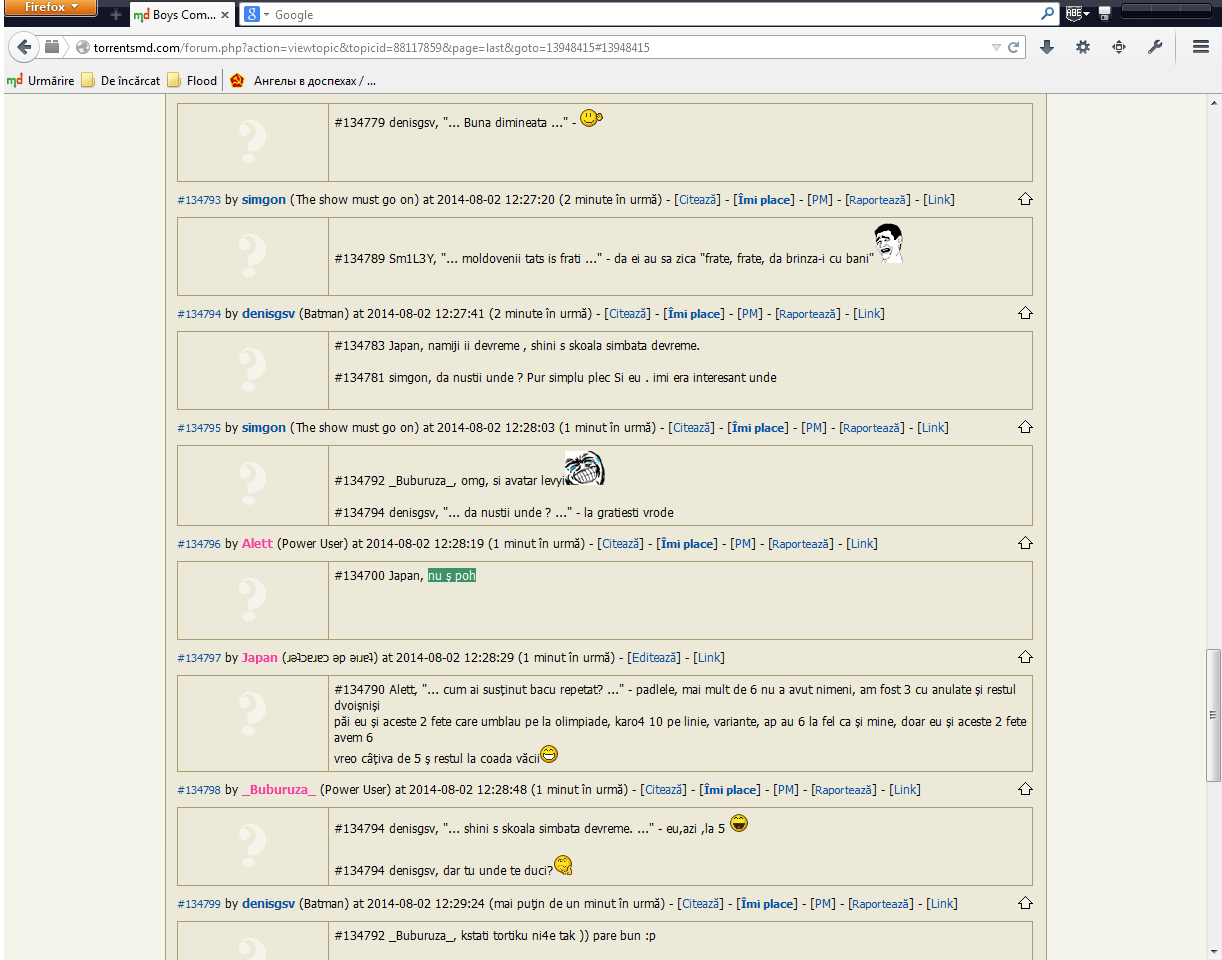1222x960 pixels.
Task: Reload the page with the refresh icon
Action: pyautogui.click(x=1013, y=47)
